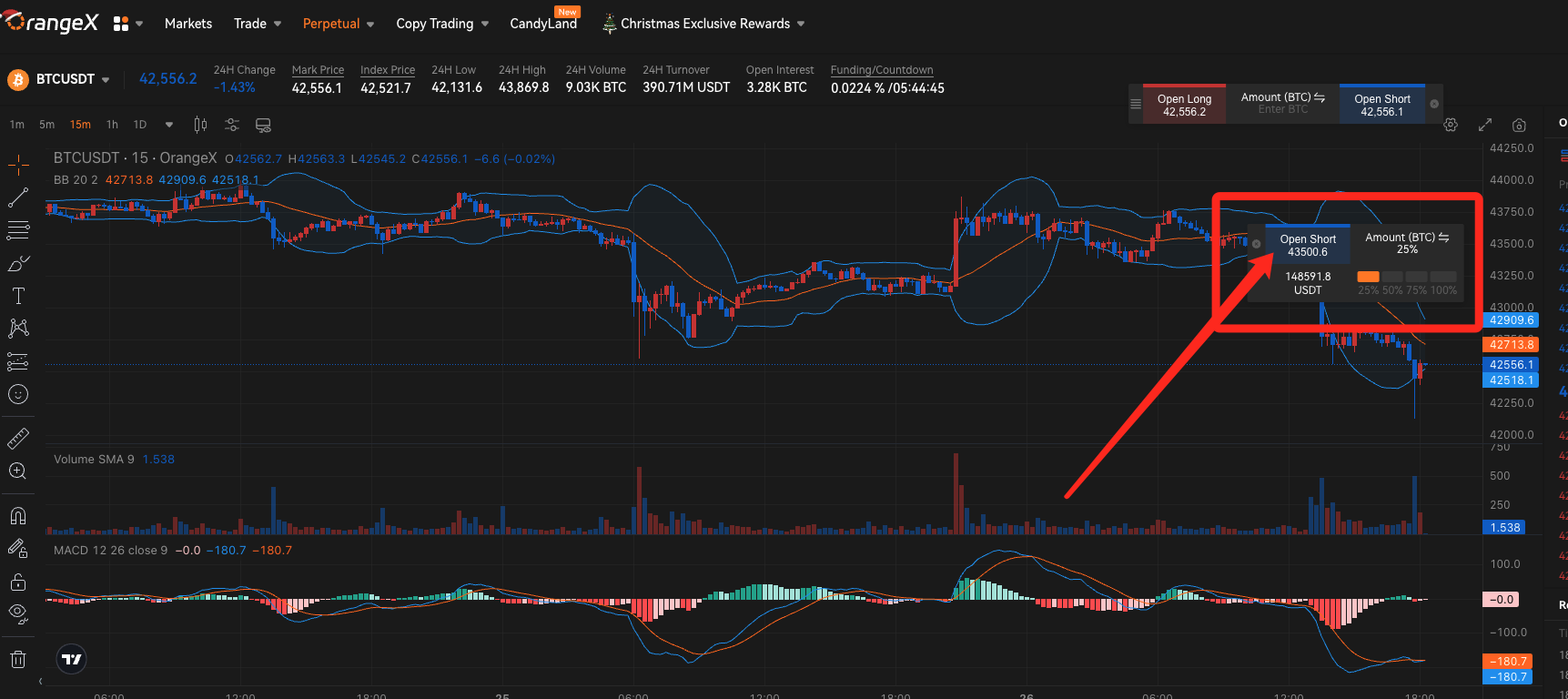Click the Index Price label
This screenshot has width=1568, height=699.
pyautogui.click(x=388, y=70)
